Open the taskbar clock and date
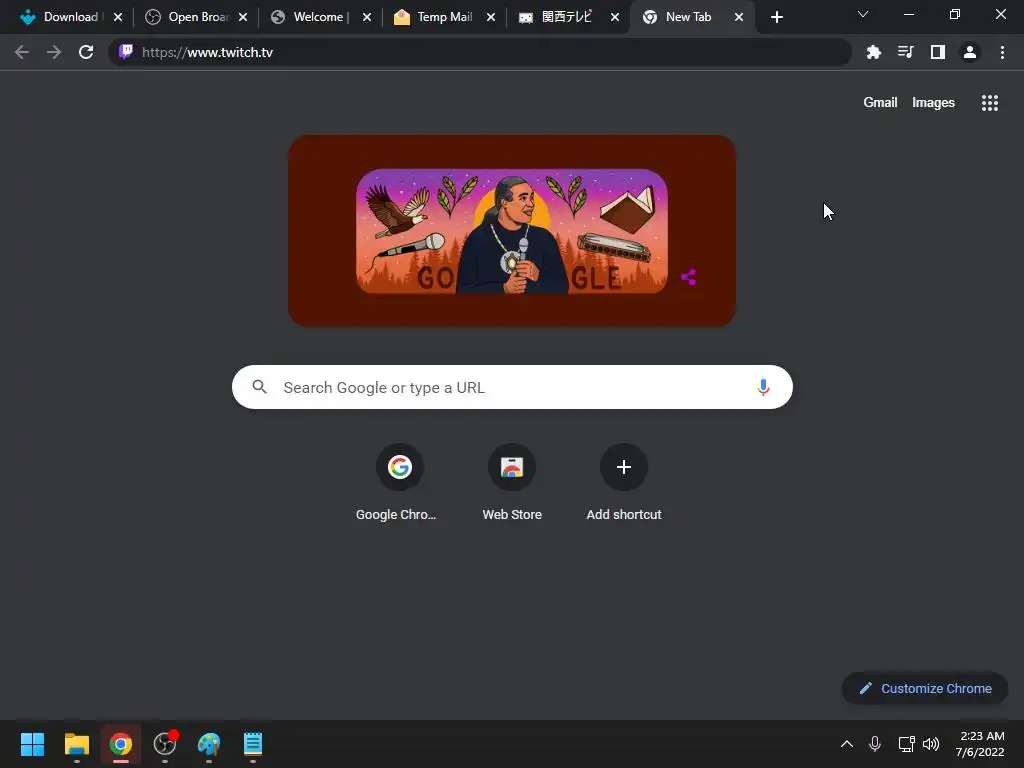The image size is (1024, 768). [x=980, y=744]
